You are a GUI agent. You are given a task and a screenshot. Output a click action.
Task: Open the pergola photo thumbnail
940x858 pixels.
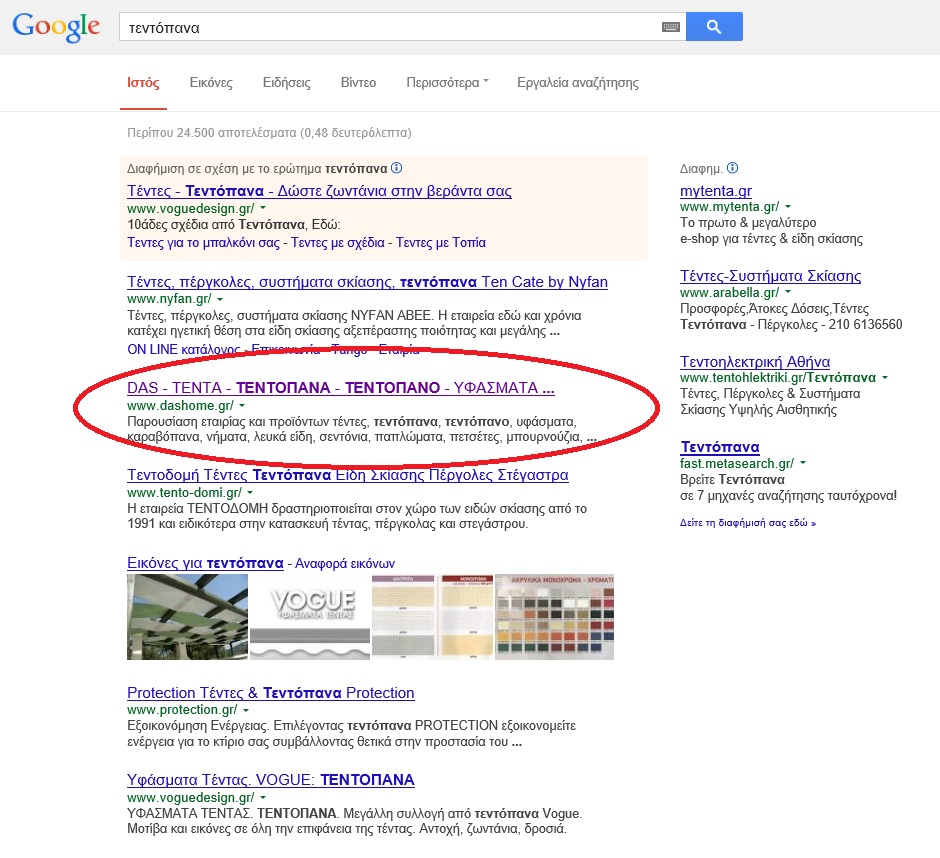point(187,617)
